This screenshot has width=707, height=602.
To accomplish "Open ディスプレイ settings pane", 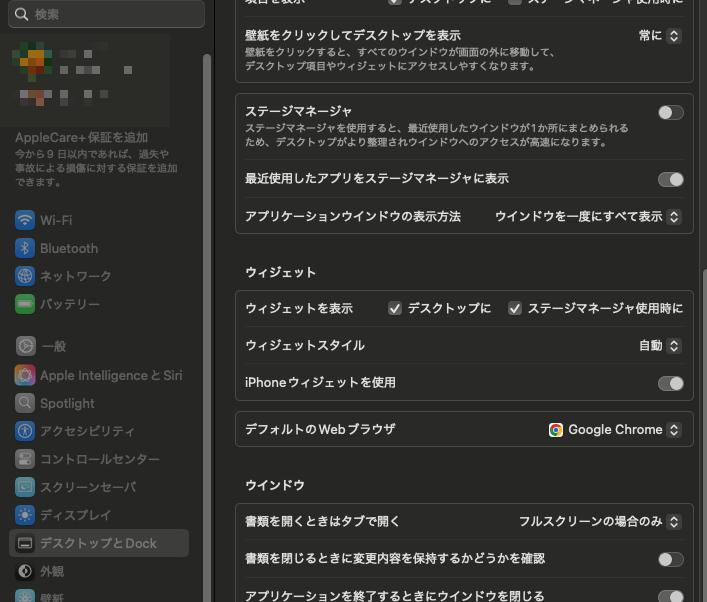I will [x=99, y=515].
